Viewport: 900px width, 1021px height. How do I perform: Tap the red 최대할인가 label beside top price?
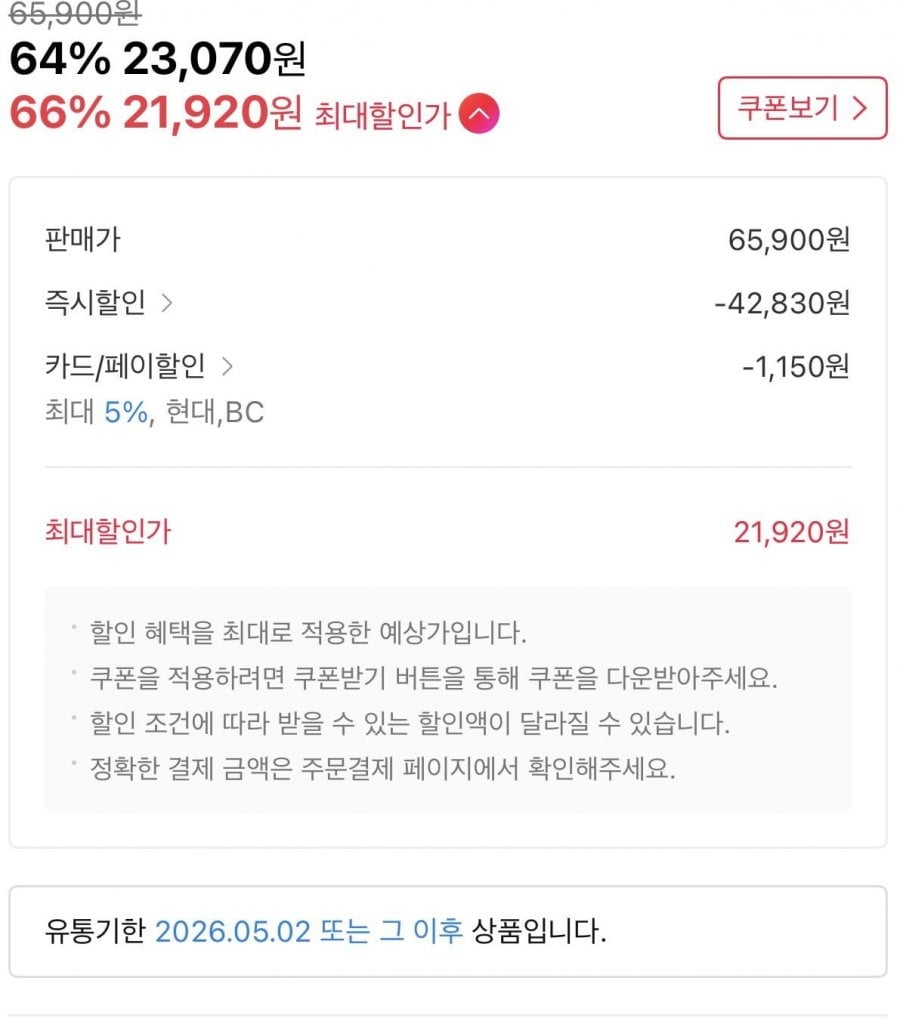381,116
